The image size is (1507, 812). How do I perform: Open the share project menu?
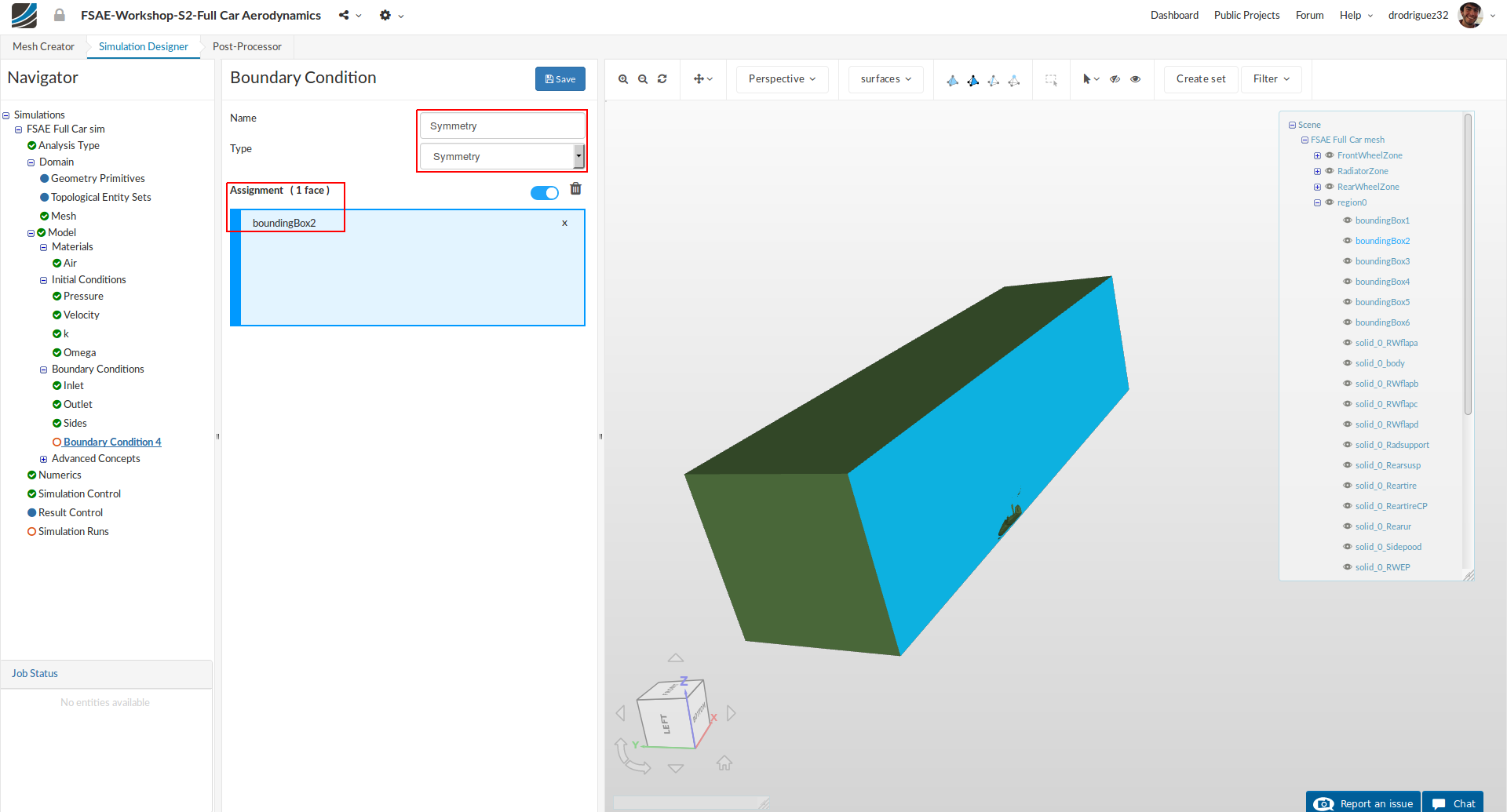tap(350, 15)
